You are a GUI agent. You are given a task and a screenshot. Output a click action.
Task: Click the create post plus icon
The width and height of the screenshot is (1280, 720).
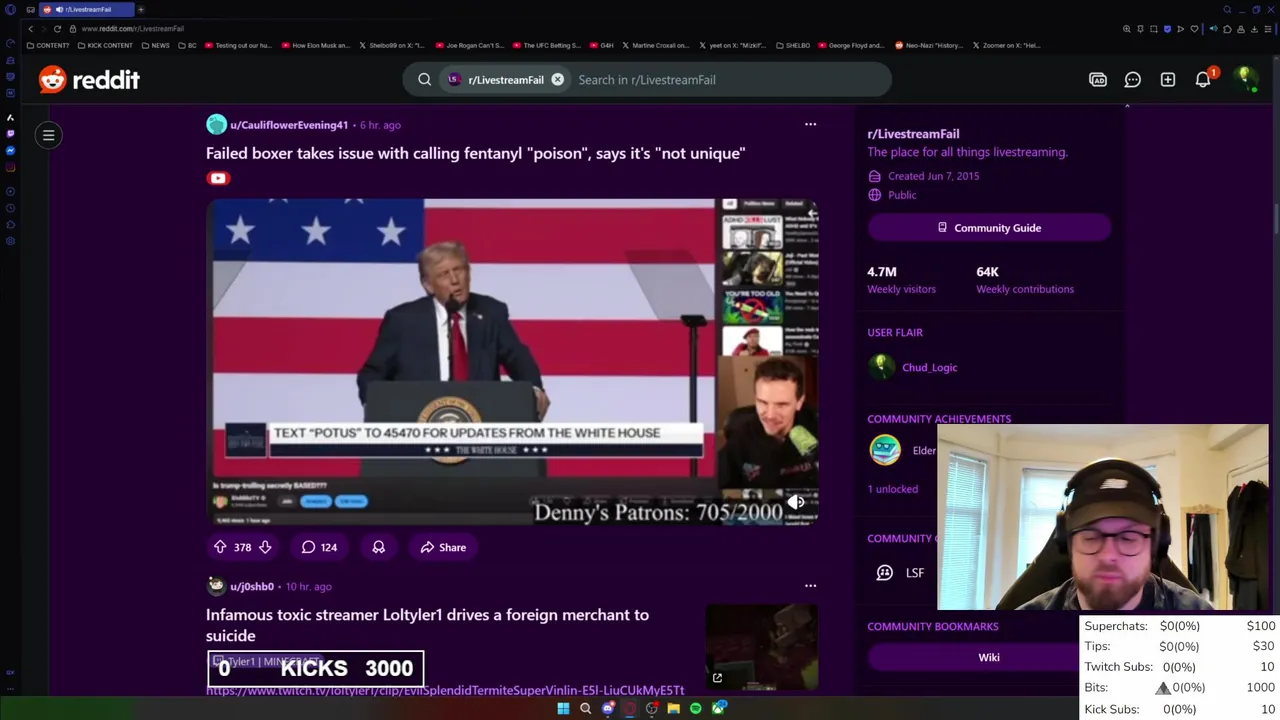click(x=1168, y=80)
